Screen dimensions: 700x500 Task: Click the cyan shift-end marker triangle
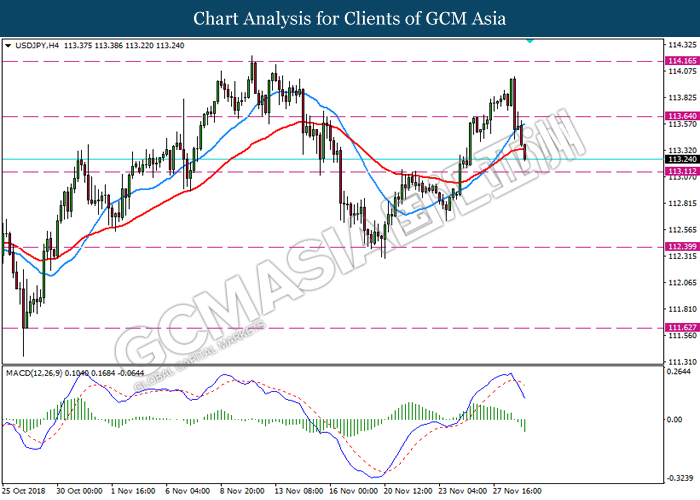(x=529, y=41)
